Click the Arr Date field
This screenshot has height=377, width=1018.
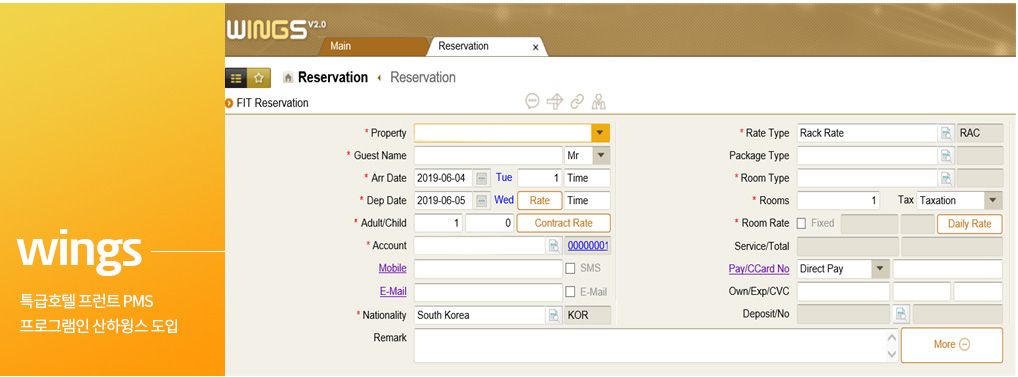point(443,178)
